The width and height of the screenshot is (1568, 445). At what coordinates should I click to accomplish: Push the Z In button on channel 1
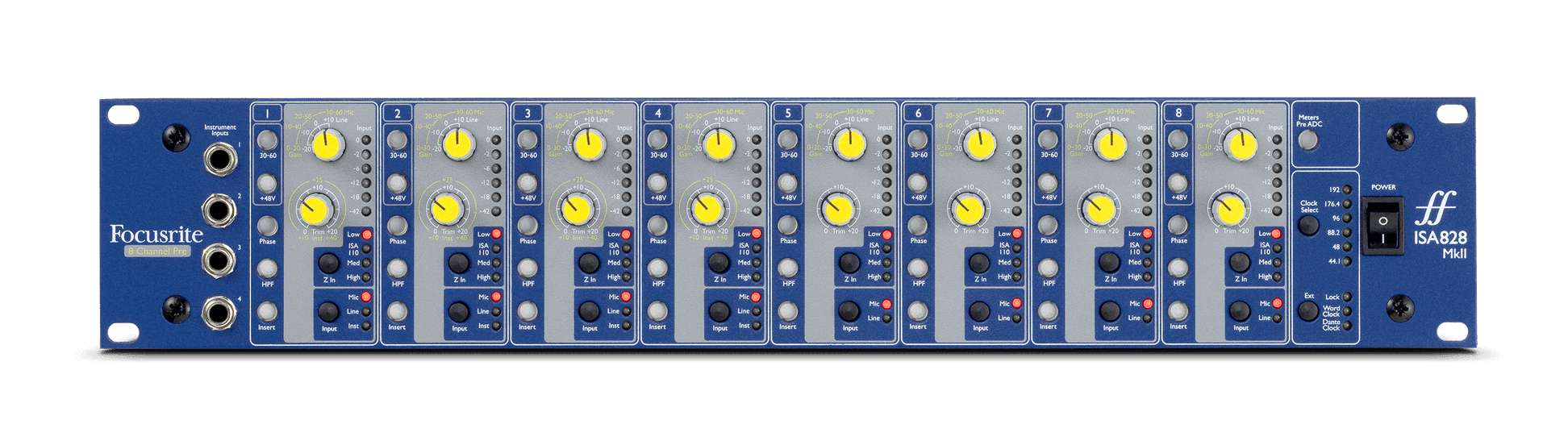tap(328, 263)
